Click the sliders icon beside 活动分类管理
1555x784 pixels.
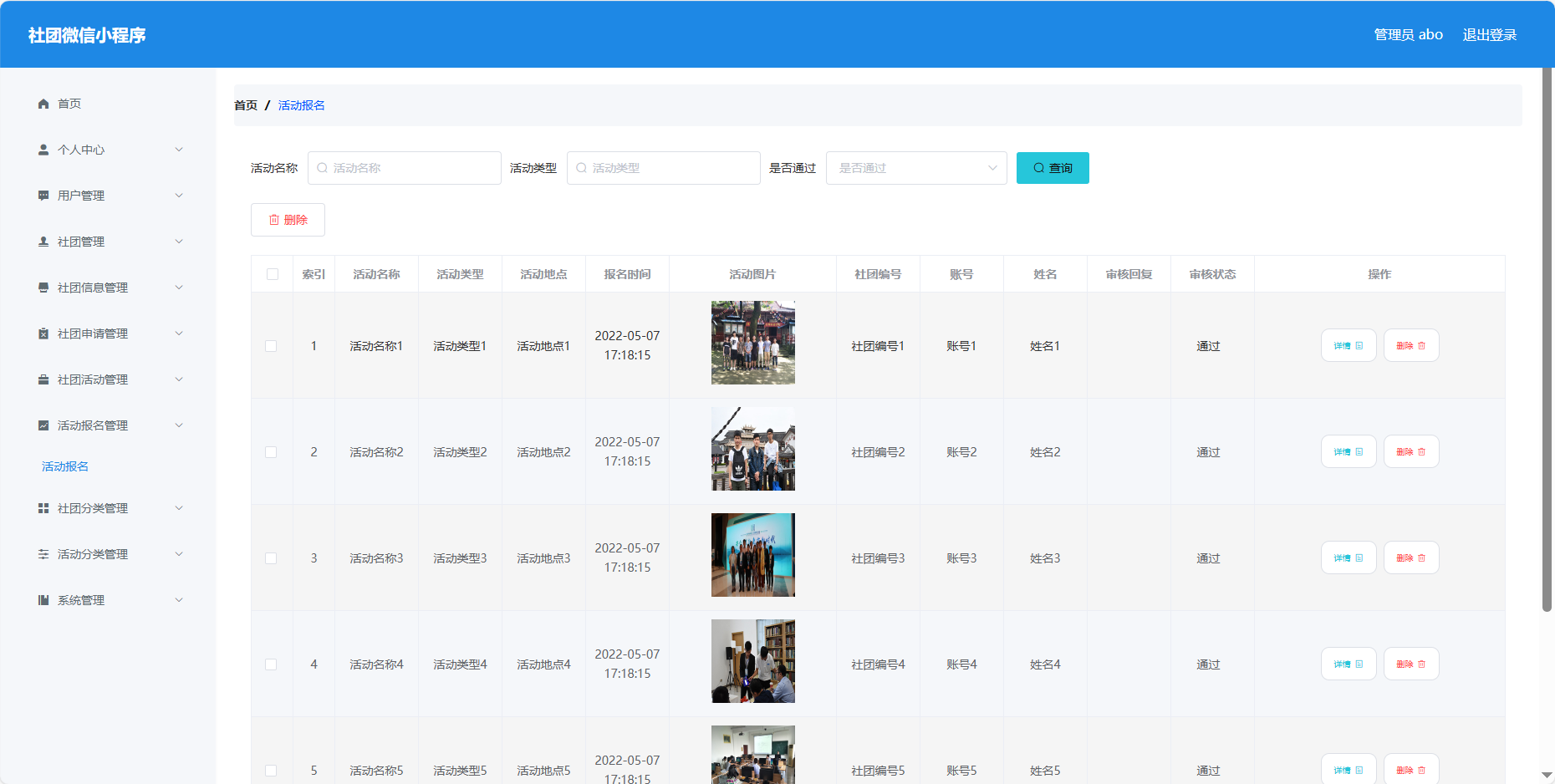click(43, 554)
